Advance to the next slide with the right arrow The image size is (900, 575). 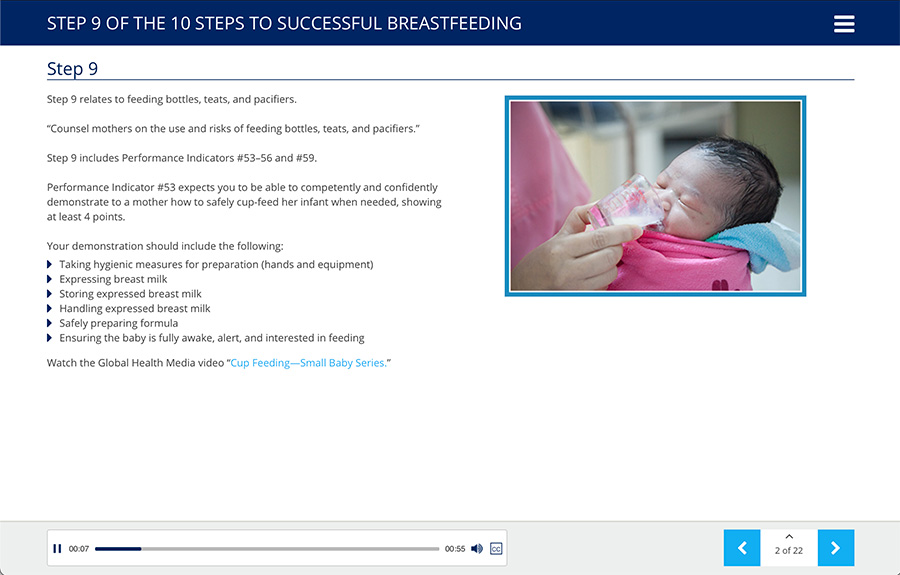point(836,548)
